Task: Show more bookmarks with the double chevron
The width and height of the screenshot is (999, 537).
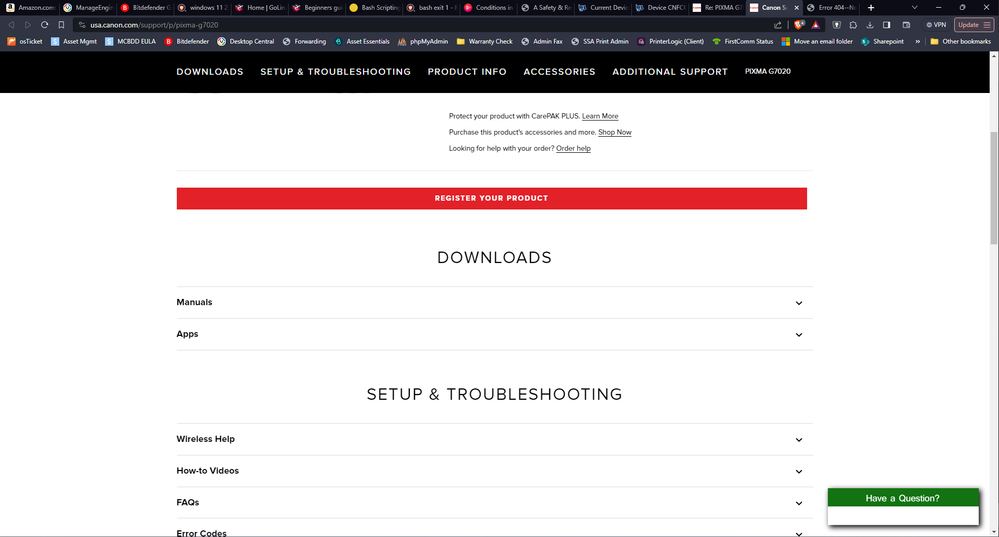Action: (x=917, y=41)
